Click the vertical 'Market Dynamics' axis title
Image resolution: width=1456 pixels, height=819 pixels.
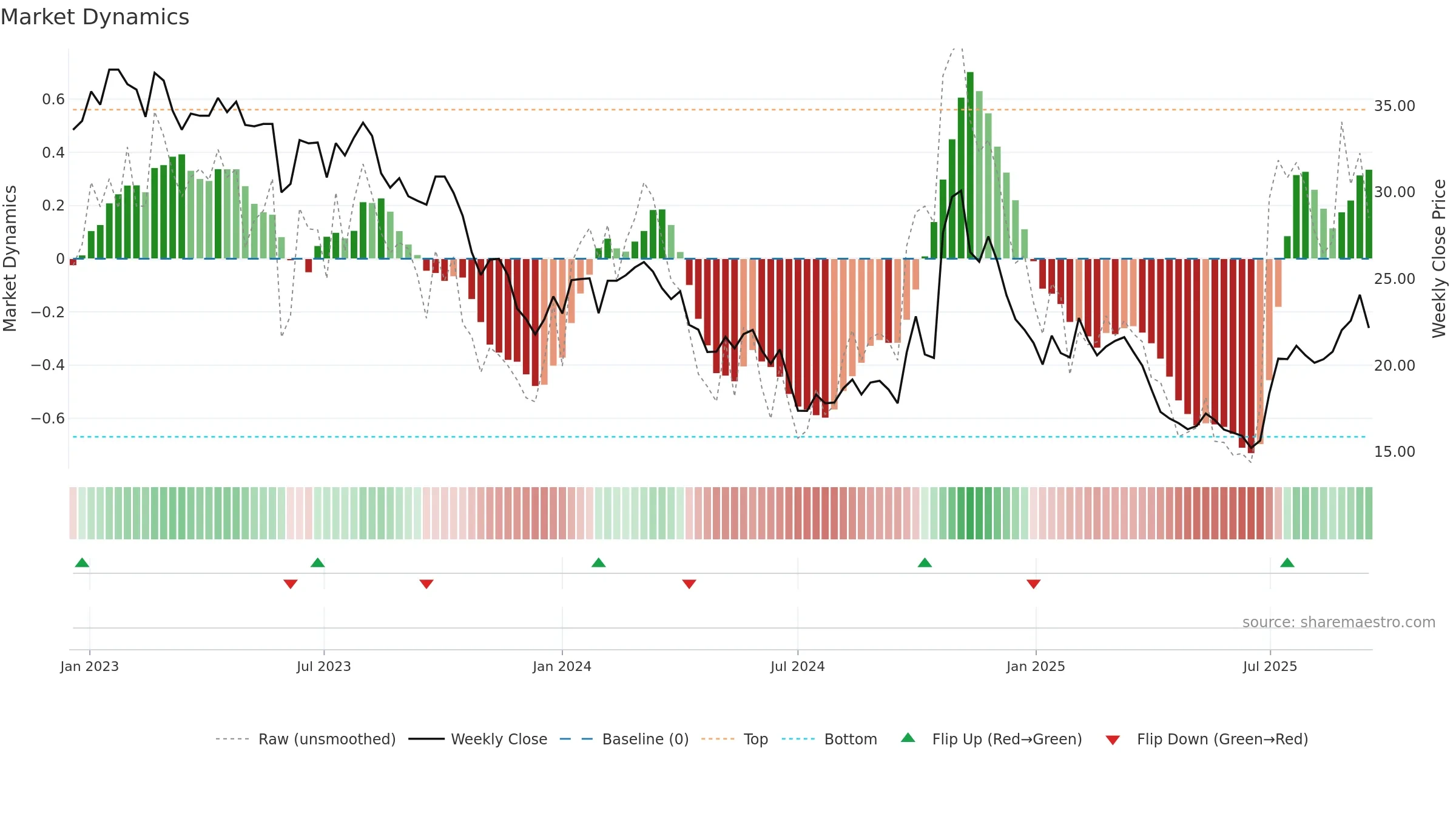tap(10, 258)
